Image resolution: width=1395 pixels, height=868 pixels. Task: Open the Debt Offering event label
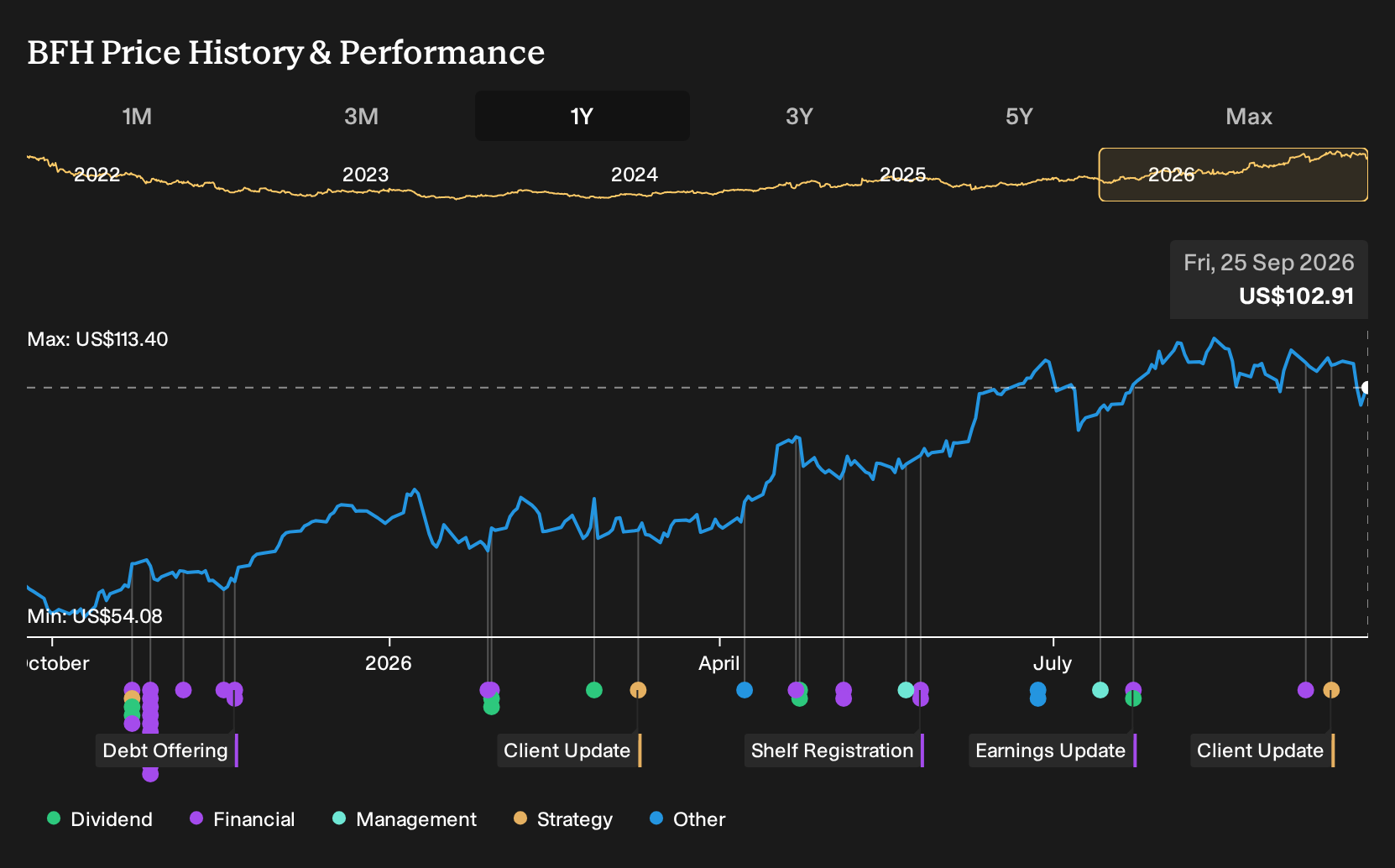(x=166, y=750)
